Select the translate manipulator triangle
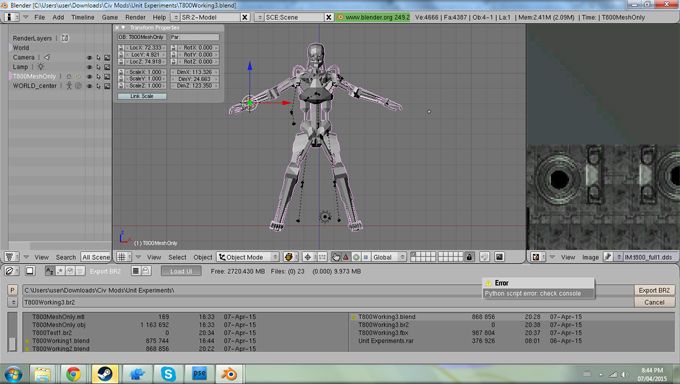 point(346,257)
